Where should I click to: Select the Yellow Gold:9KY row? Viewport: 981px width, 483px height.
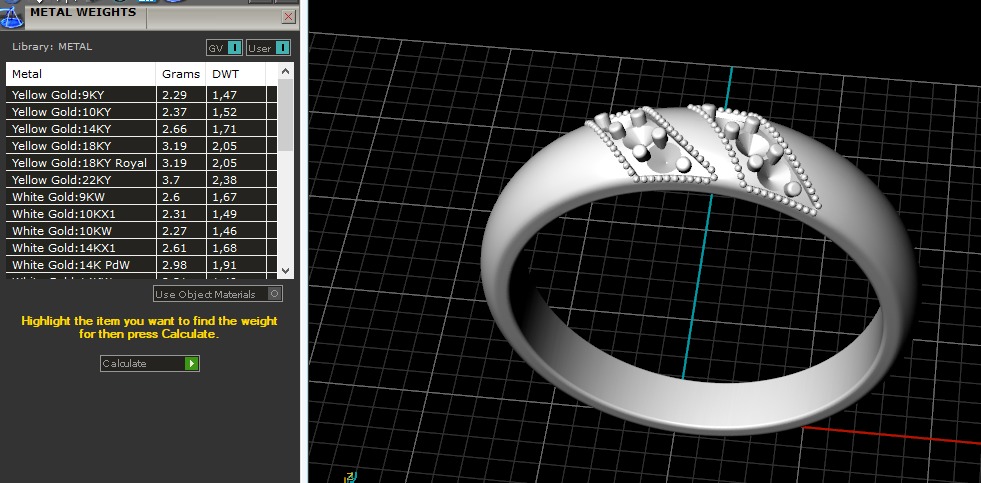pos(141,95)
